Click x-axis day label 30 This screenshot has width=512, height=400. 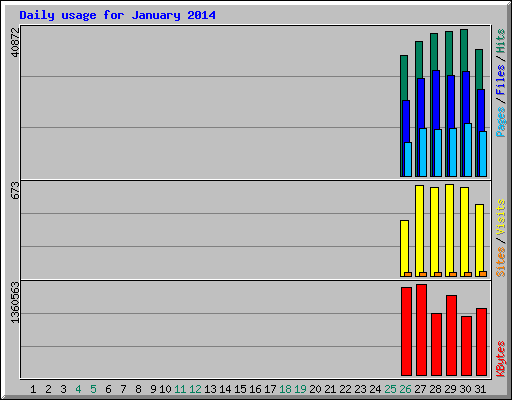click(x=465, y=389)
